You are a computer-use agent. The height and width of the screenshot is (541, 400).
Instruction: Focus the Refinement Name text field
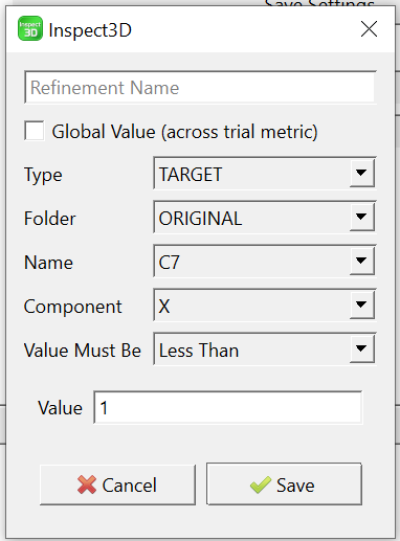[x=200, y=87]
